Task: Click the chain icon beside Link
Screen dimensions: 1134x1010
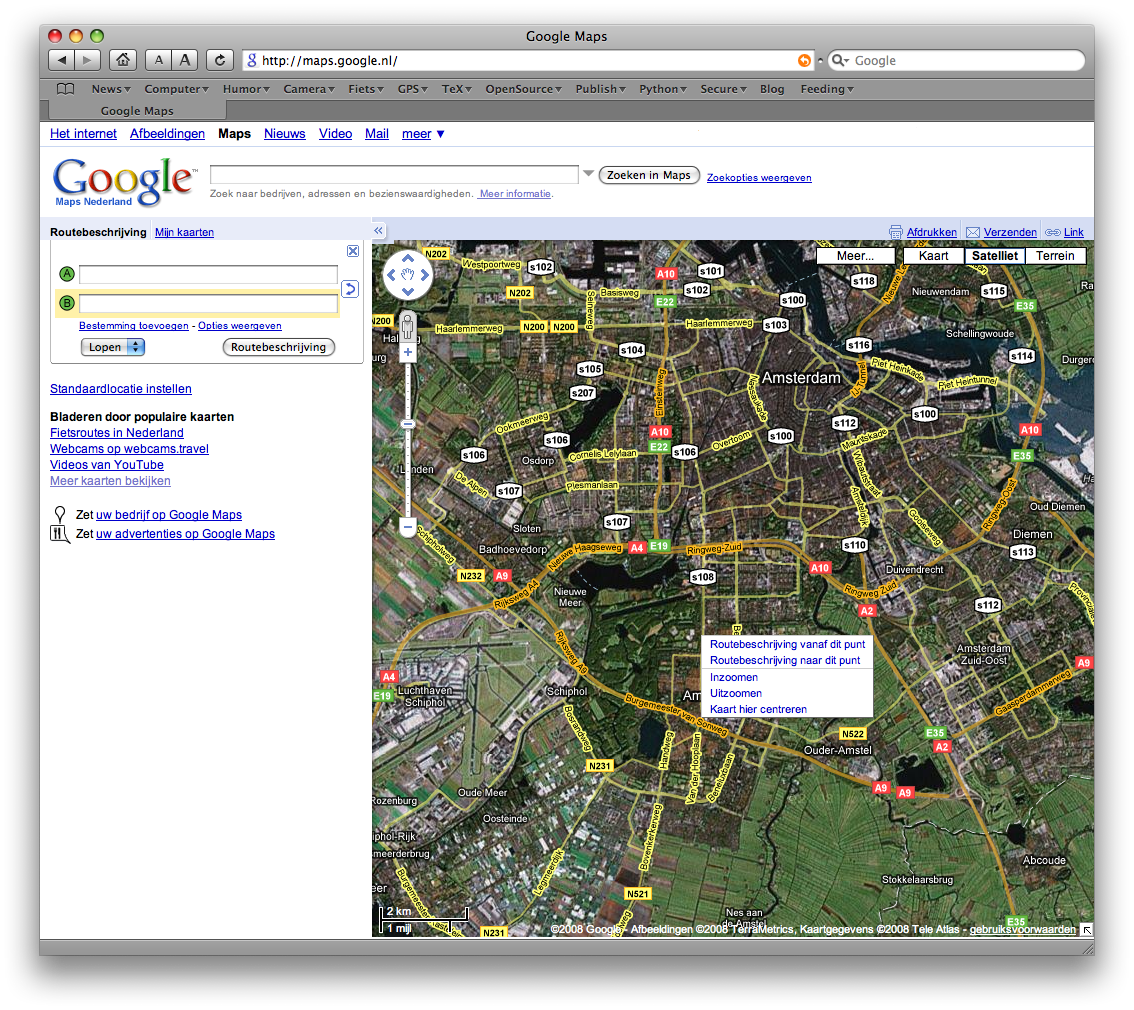Action: pos(1053,232)
